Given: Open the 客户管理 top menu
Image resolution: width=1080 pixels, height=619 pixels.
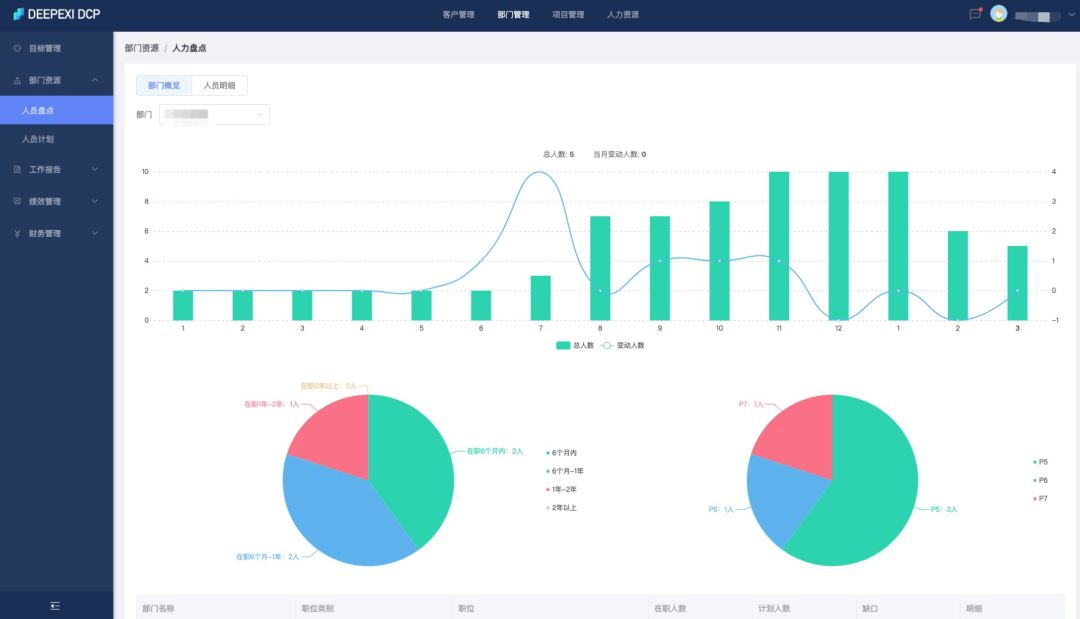Looking at the screenshot, I should click(459, 14).
